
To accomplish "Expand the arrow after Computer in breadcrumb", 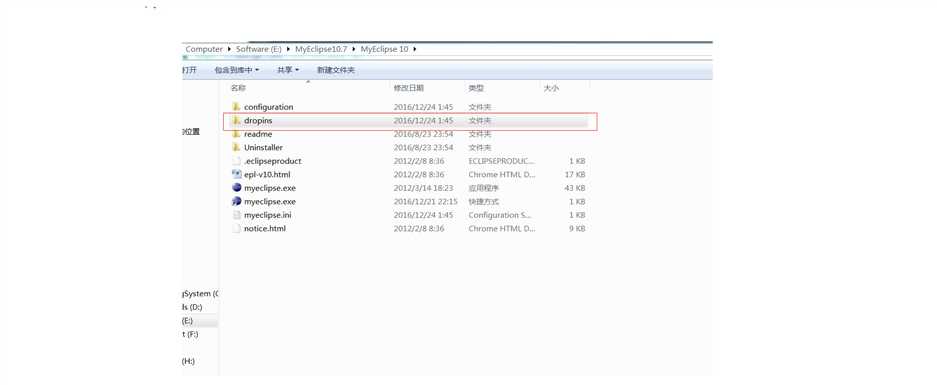I will pos(229,49).
